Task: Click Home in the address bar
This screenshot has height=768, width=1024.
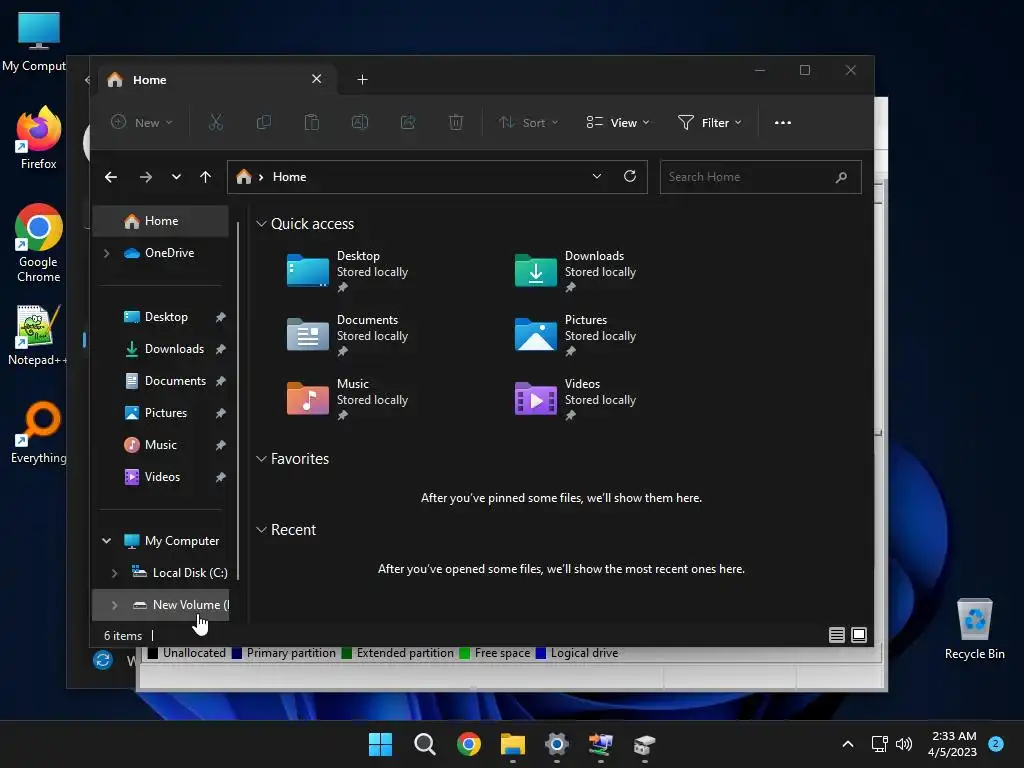Action: 289,177
